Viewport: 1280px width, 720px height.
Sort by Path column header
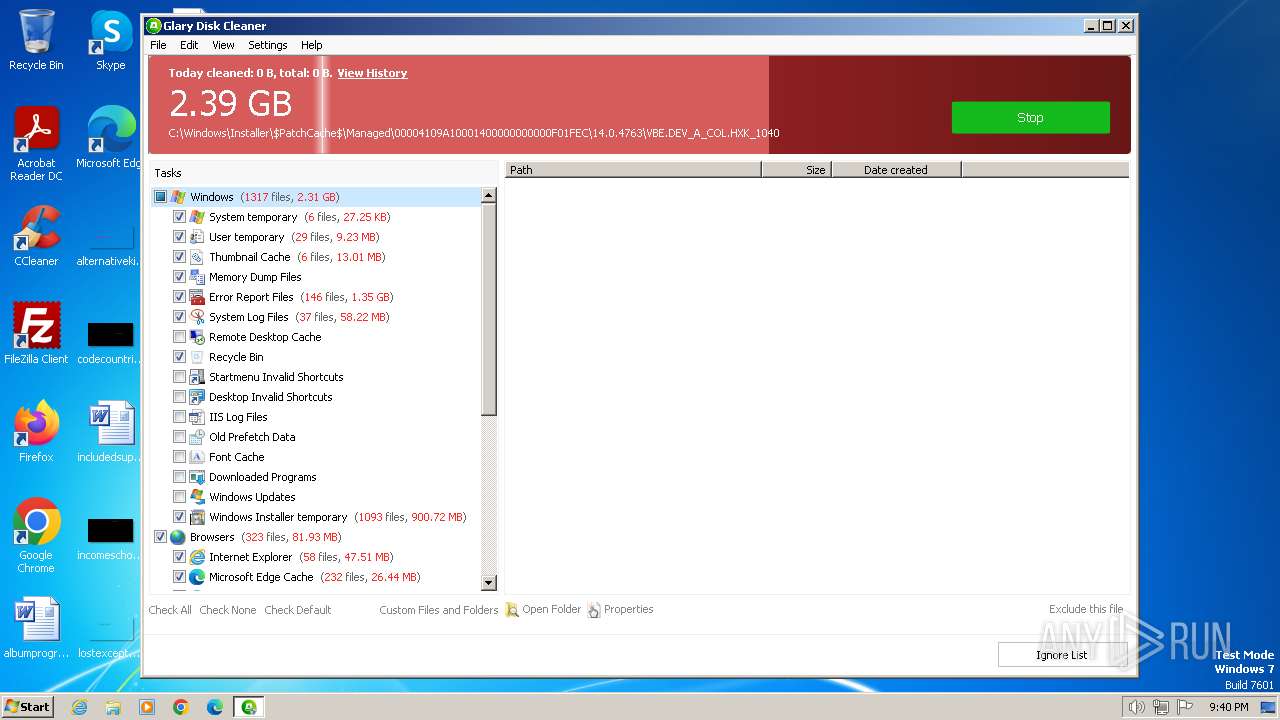click(x=633, y=170)
